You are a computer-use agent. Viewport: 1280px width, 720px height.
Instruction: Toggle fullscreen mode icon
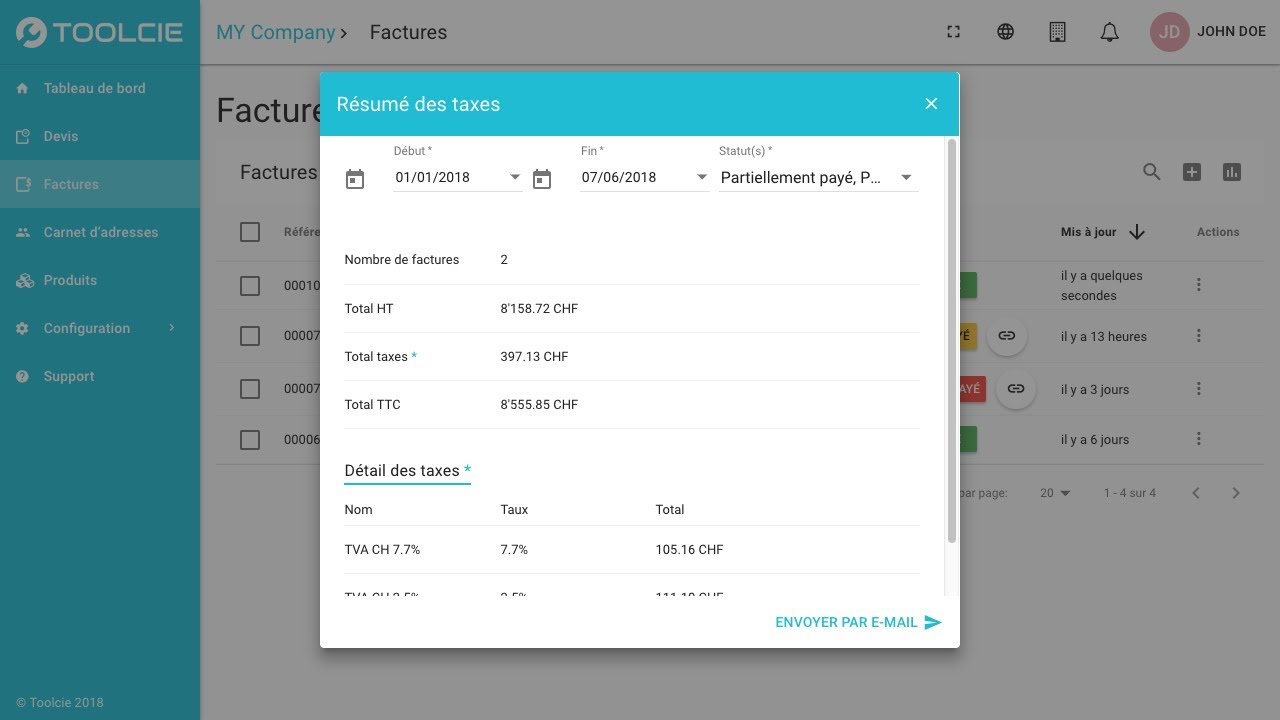pos(953,32)
